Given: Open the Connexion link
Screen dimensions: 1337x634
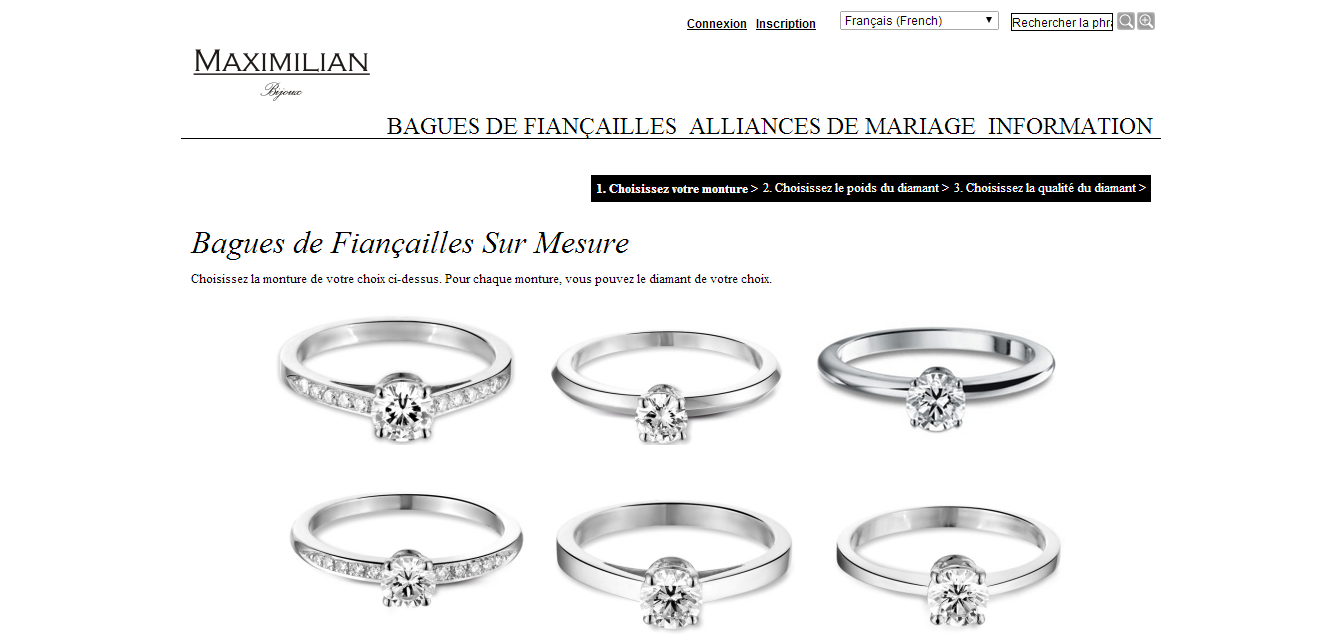Looking at the screenshot, I should pos(716,24).
